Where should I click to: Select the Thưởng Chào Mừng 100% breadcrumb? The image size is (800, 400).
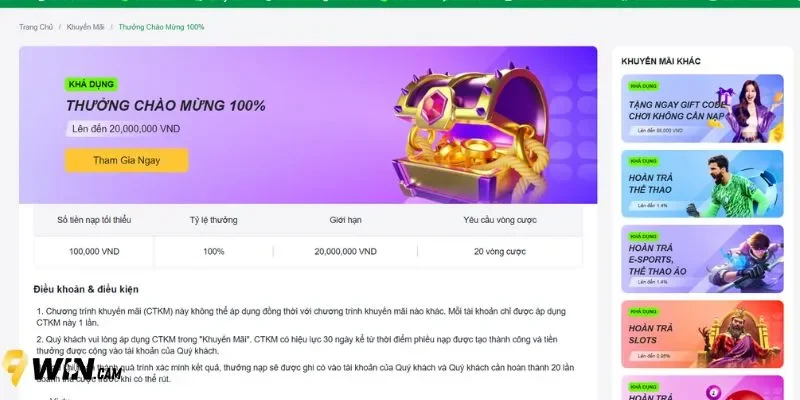(161, 27)
